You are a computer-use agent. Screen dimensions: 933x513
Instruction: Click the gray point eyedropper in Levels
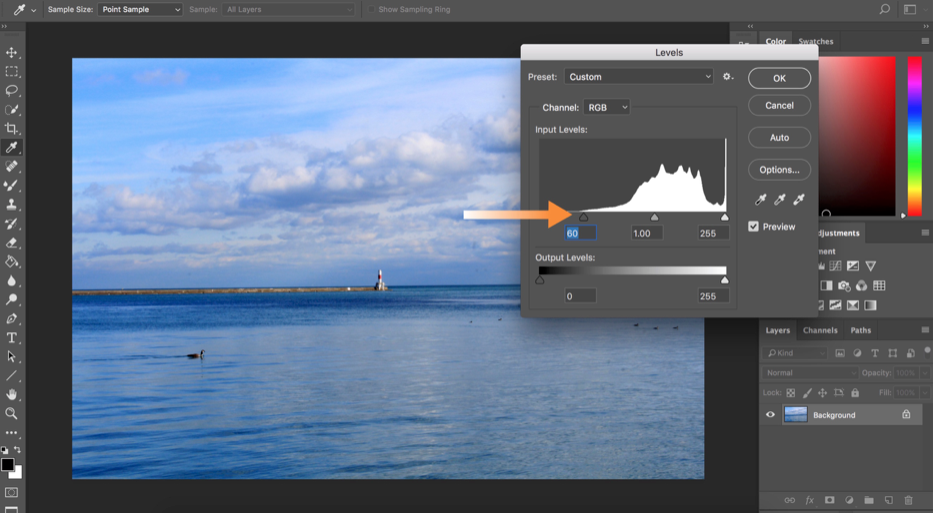pyautogui.click(x=779, y=200)
